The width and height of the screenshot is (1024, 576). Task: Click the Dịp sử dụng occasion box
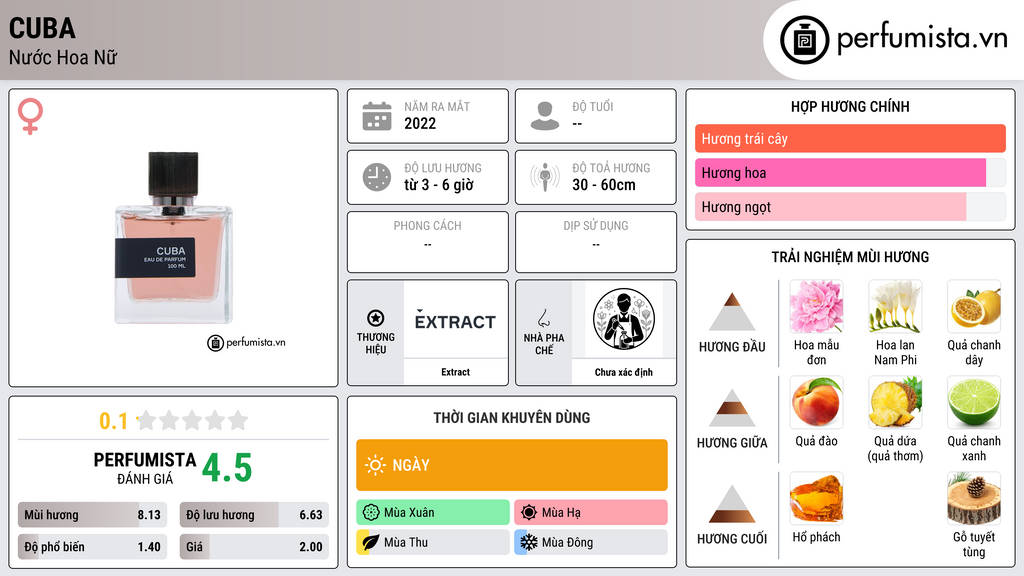(596, 242)
